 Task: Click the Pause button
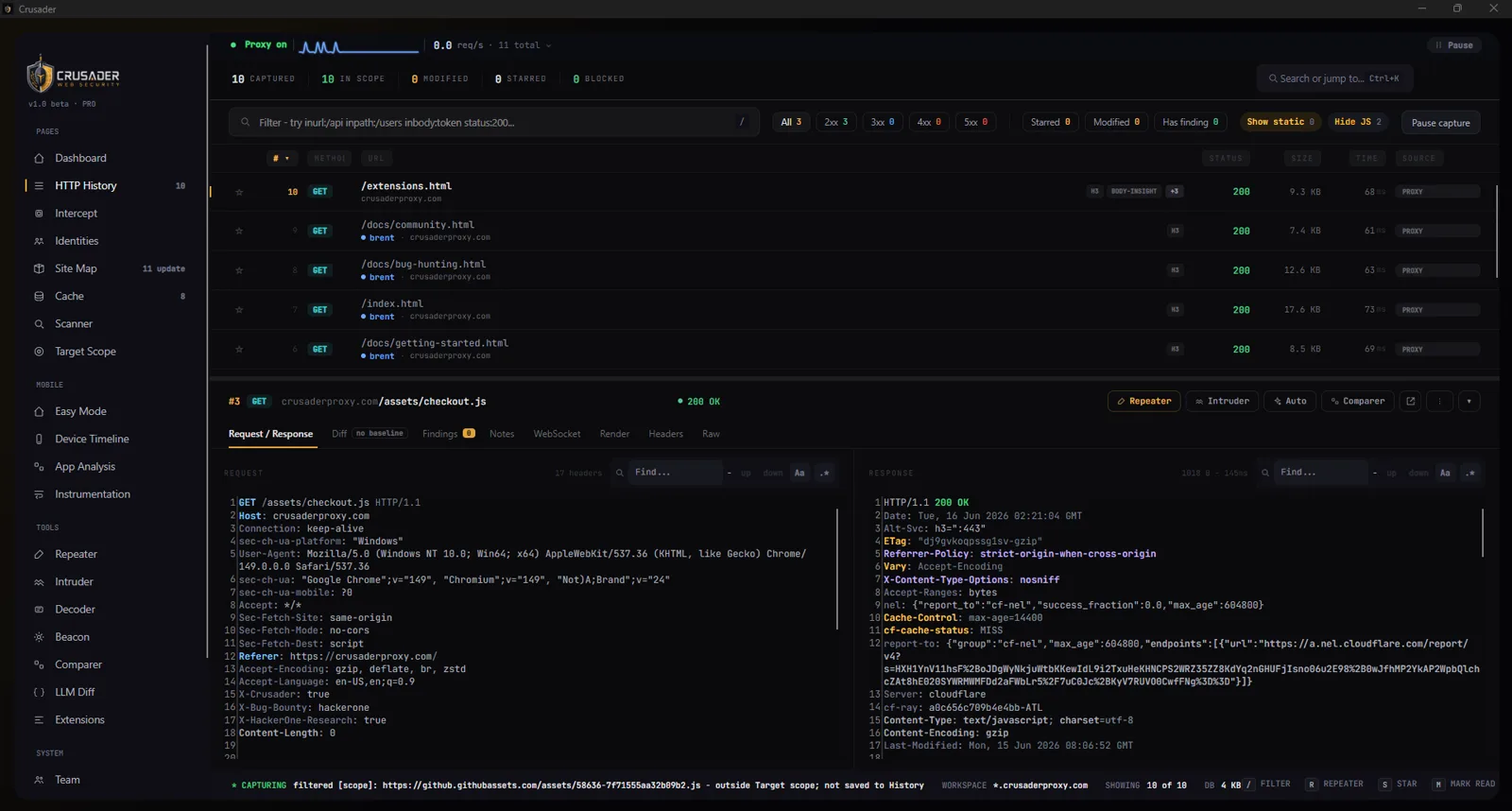(x=1454, y=45)
